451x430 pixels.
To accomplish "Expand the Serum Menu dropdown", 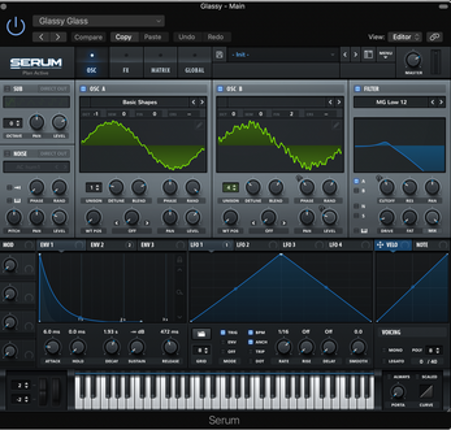I will 386,55.
